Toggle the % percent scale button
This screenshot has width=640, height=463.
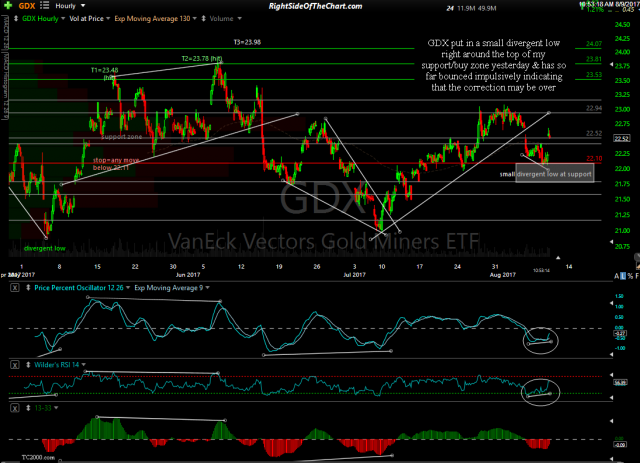pyautogui.click(x=630, y=276)
